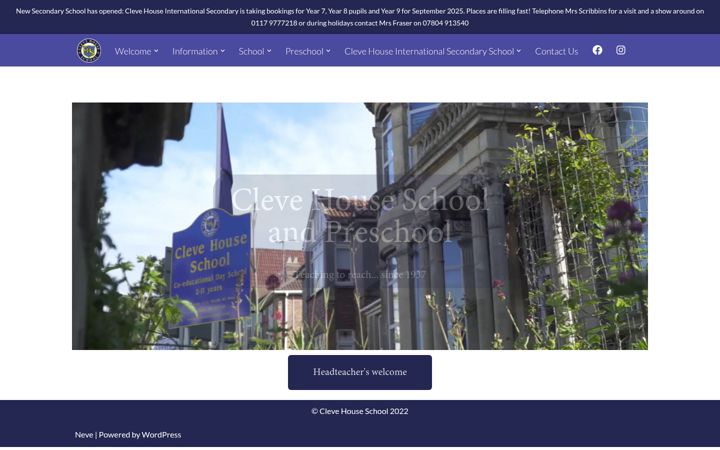Expand the International Secondary School dropdown chevron
Image resolution: width=720 pixels, height=450 pixels.
(x=519, y=51)
